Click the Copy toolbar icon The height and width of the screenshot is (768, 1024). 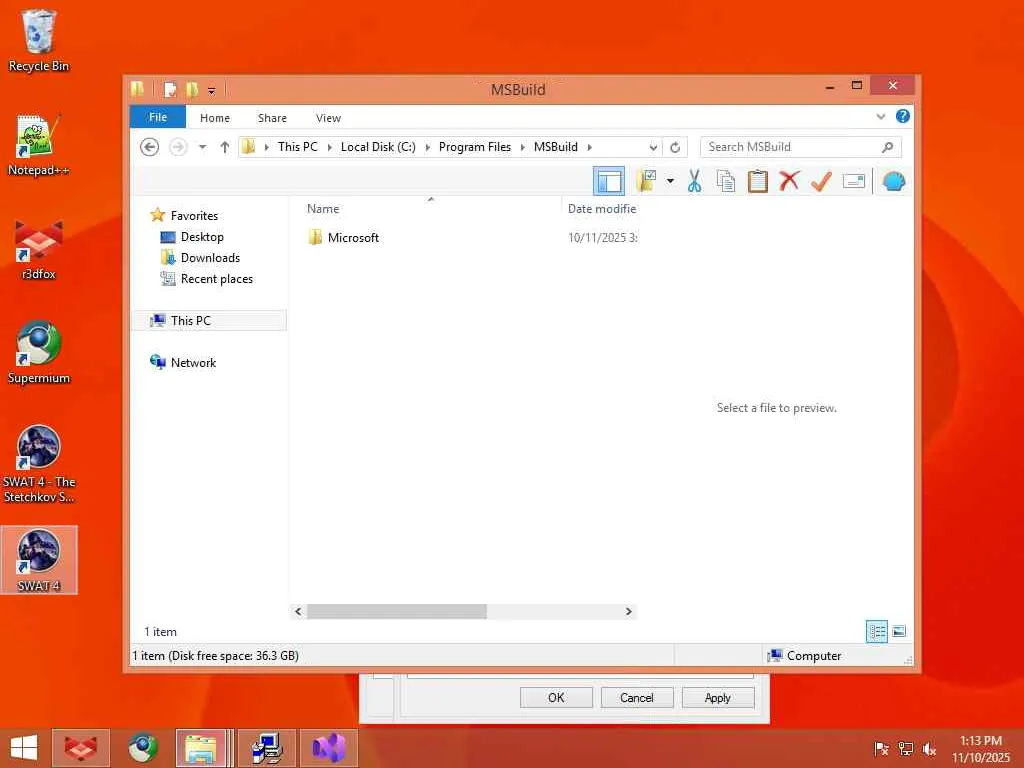pyautogui.click(x=726, y=181)
